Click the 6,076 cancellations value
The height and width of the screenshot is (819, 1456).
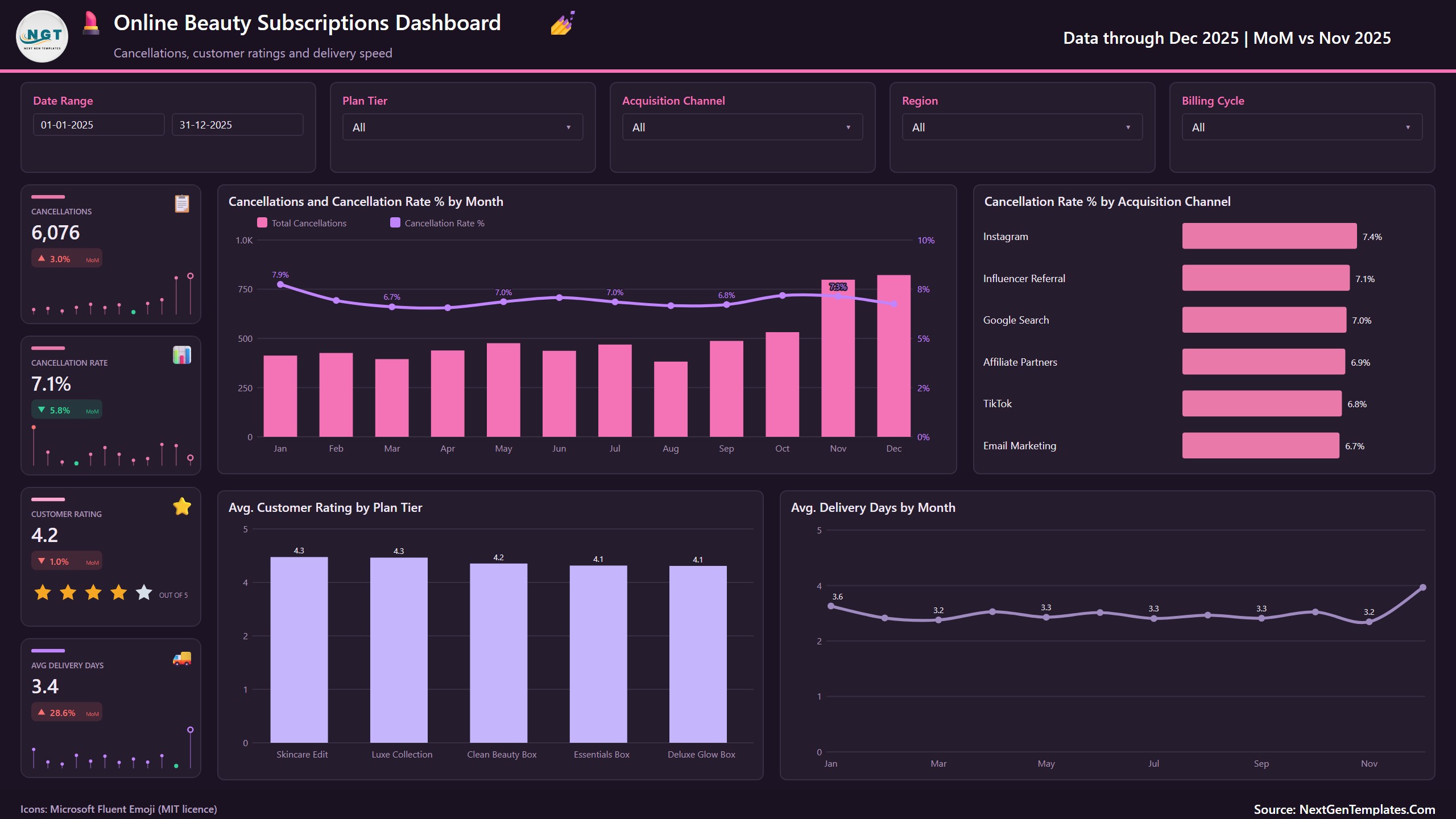coord(56,233)
